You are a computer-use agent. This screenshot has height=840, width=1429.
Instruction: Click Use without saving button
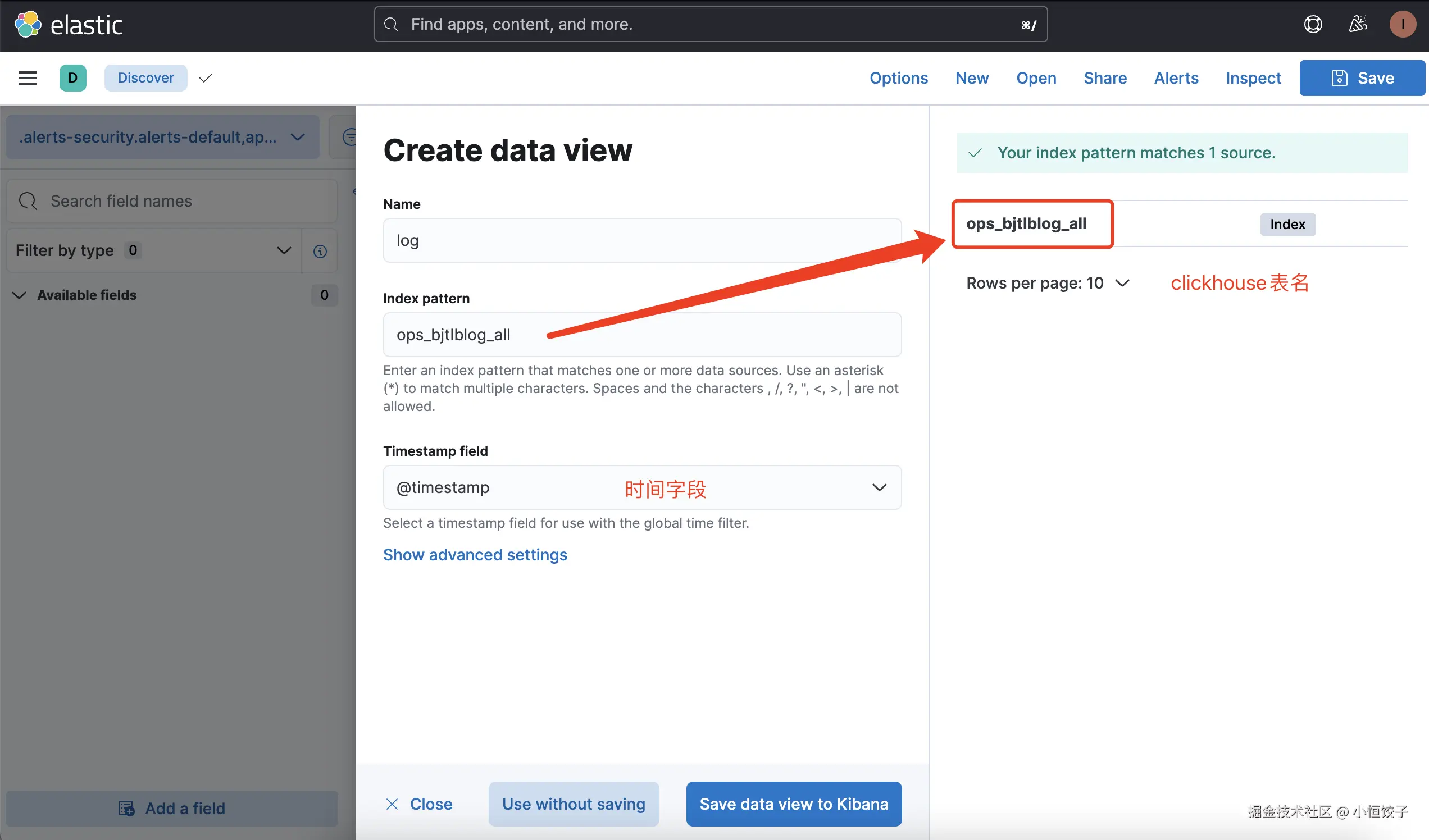coord(574,804)
